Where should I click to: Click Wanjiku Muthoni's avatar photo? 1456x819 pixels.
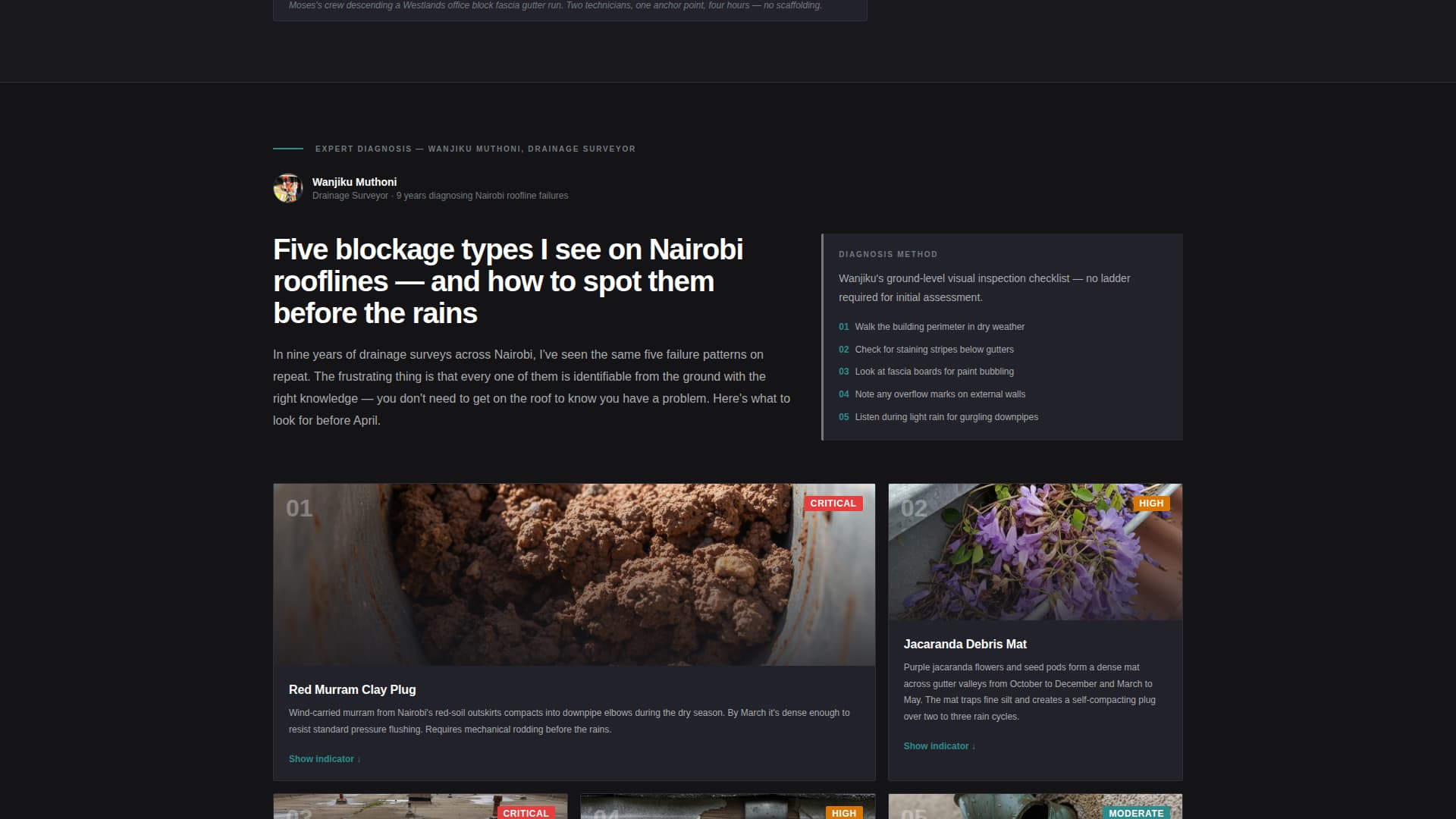[287, 188]
